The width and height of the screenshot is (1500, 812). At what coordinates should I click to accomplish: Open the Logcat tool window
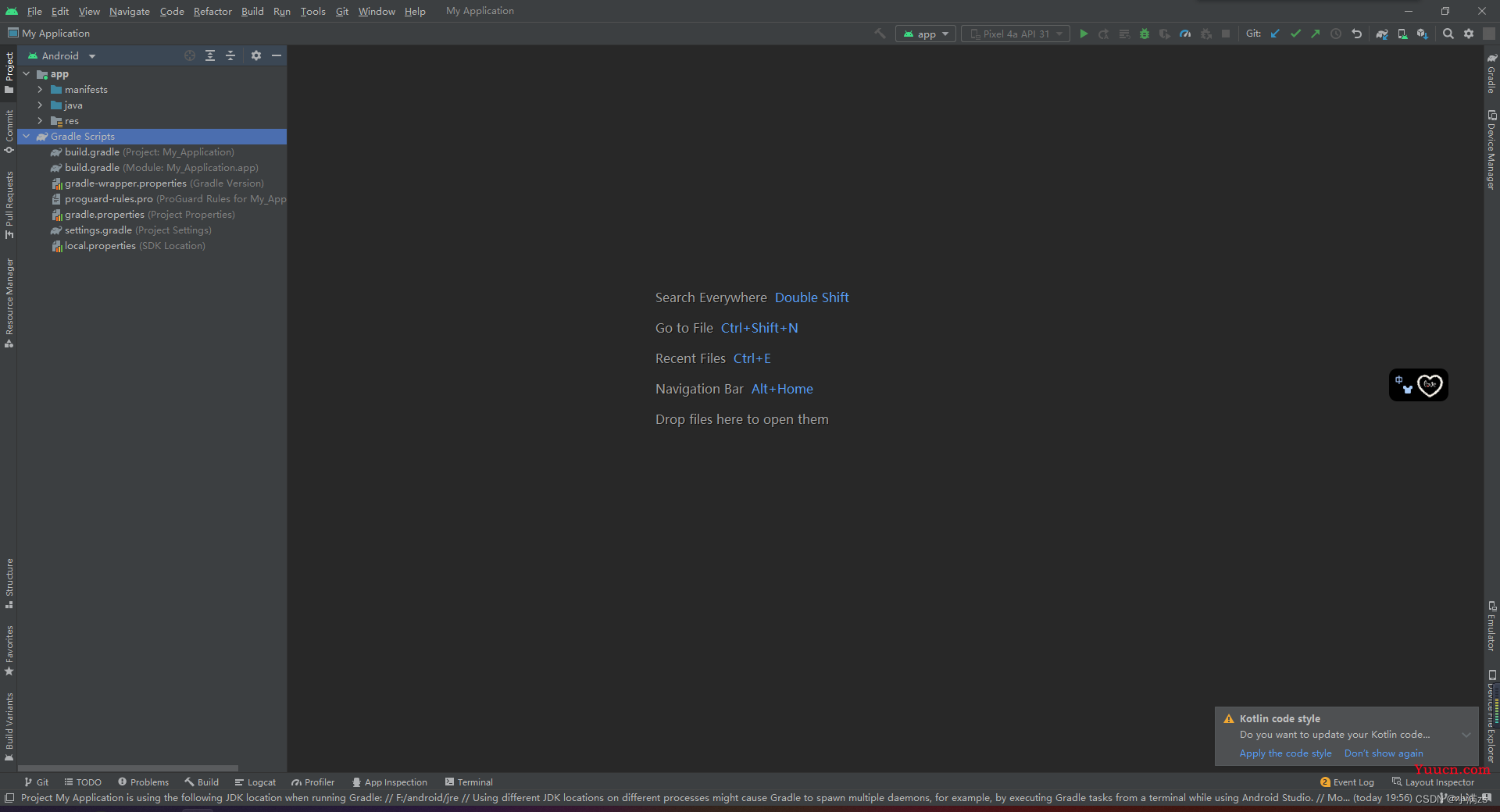[255, 782]
